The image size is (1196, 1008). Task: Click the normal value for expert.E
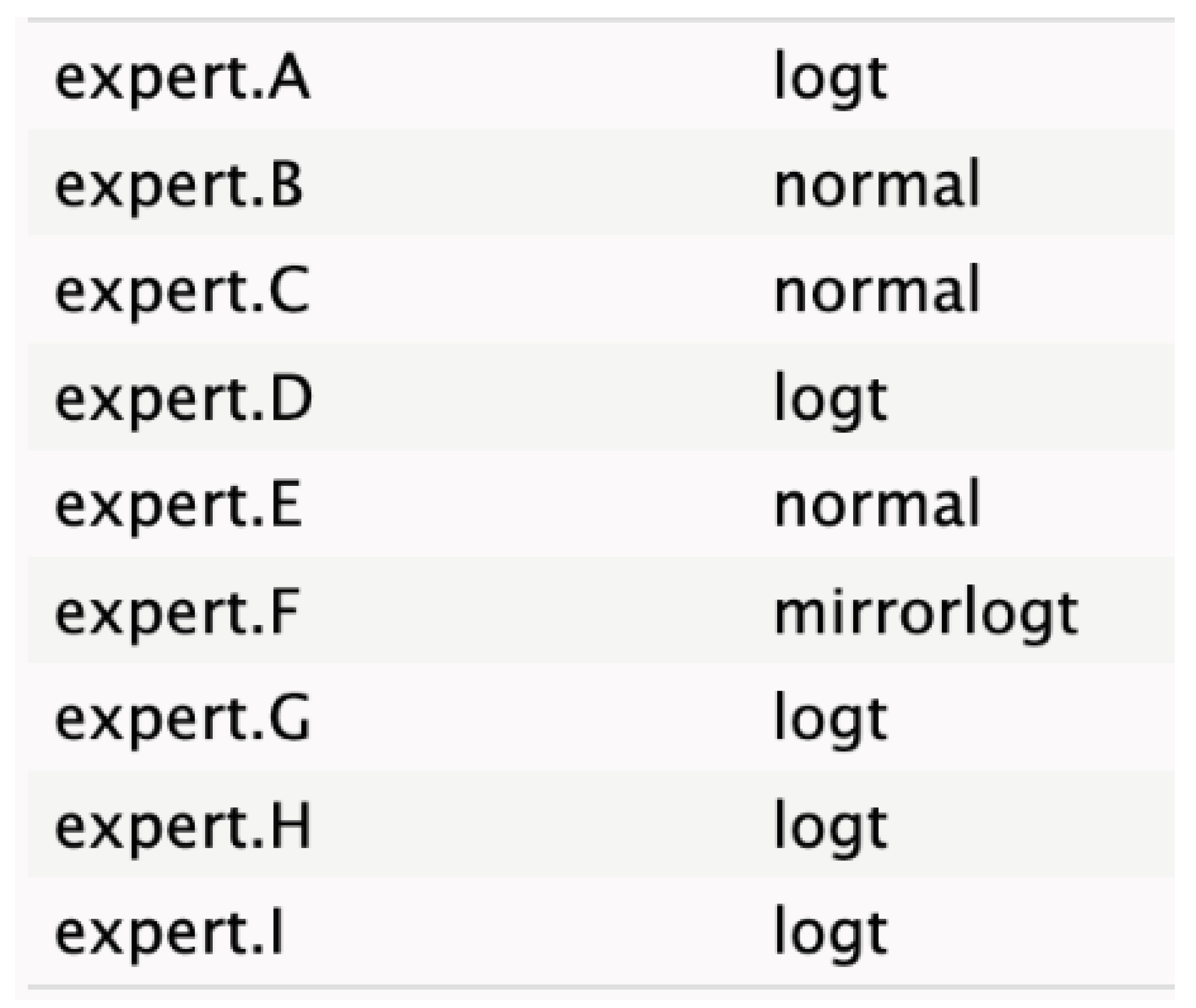click(877, 505)
